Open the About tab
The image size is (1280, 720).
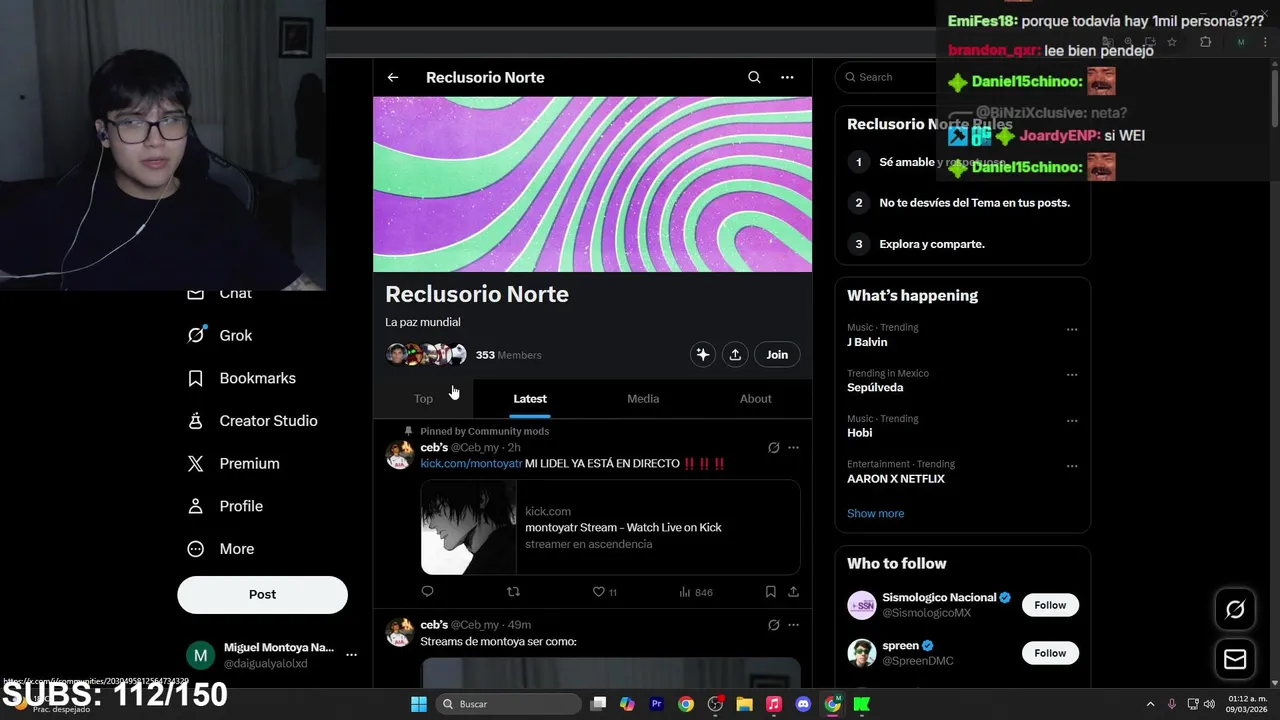[755, 399]
